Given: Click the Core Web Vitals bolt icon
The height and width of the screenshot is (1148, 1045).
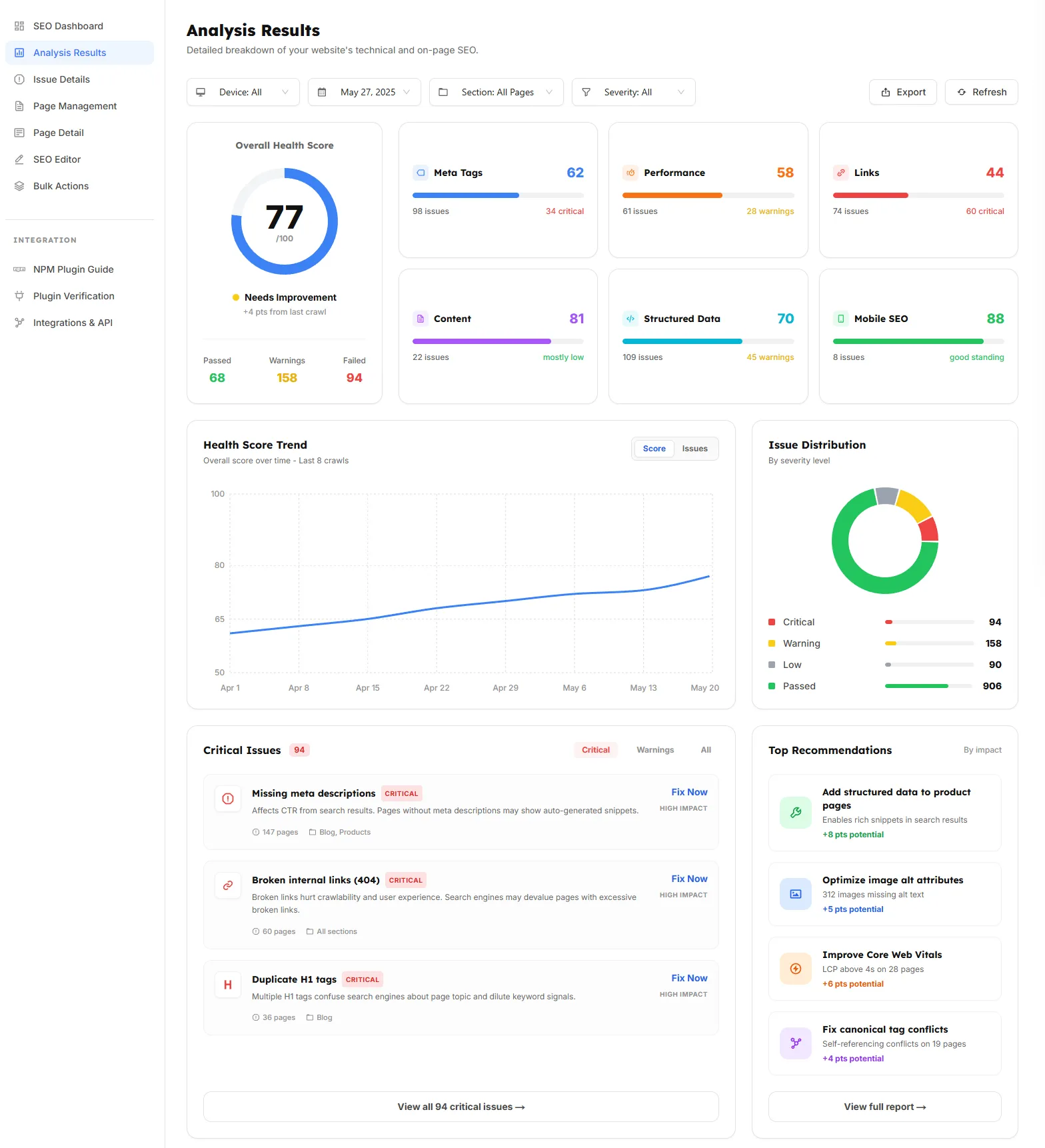Looking at the screenshot, I should [796, 969].
